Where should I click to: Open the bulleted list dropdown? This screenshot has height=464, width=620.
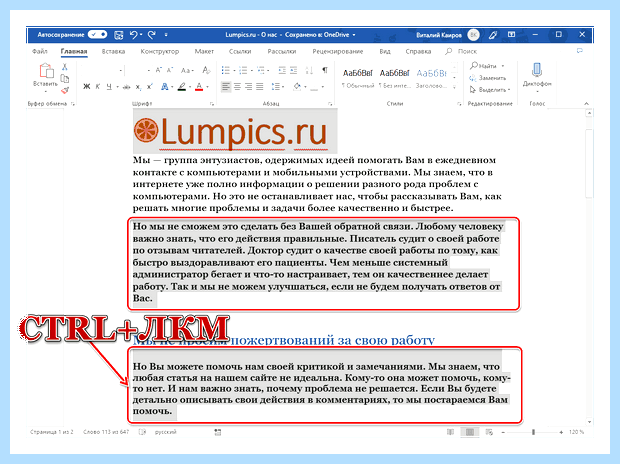tap(234, 71)
